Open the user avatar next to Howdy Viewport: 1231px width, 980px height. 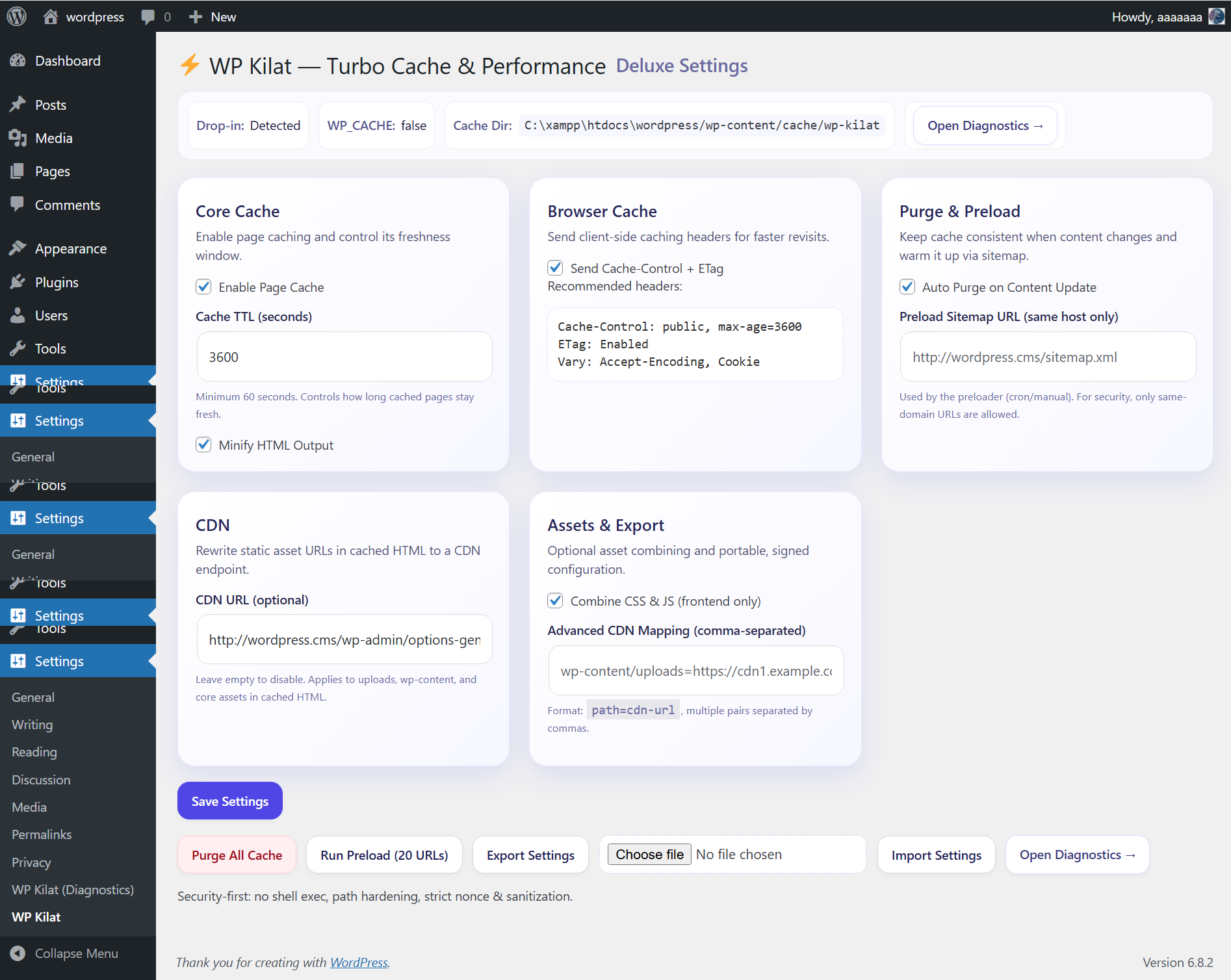(x=1216, y=16)
